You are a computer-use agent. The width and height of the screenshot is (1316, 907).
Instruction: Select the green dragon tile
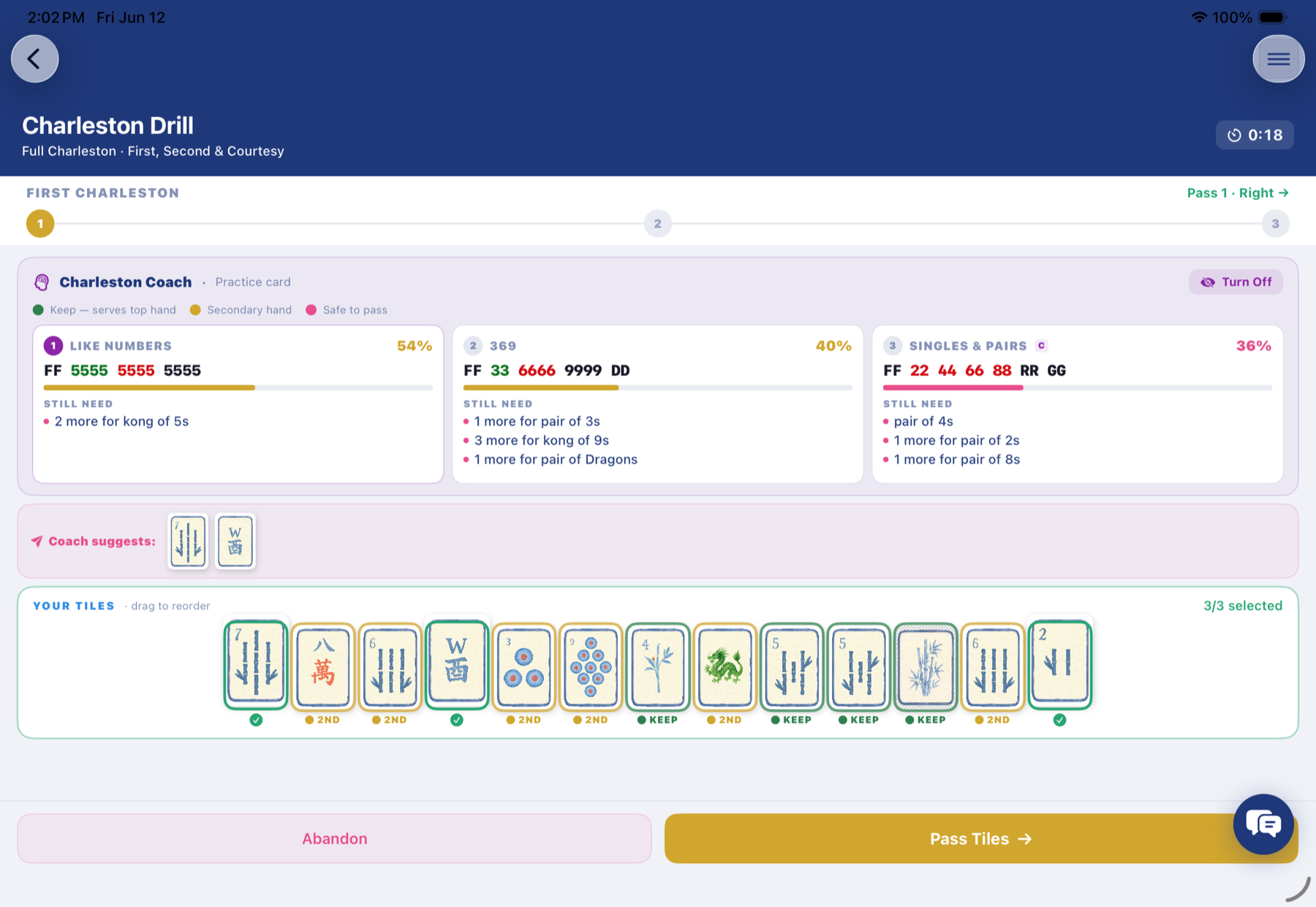coord(725,667)
